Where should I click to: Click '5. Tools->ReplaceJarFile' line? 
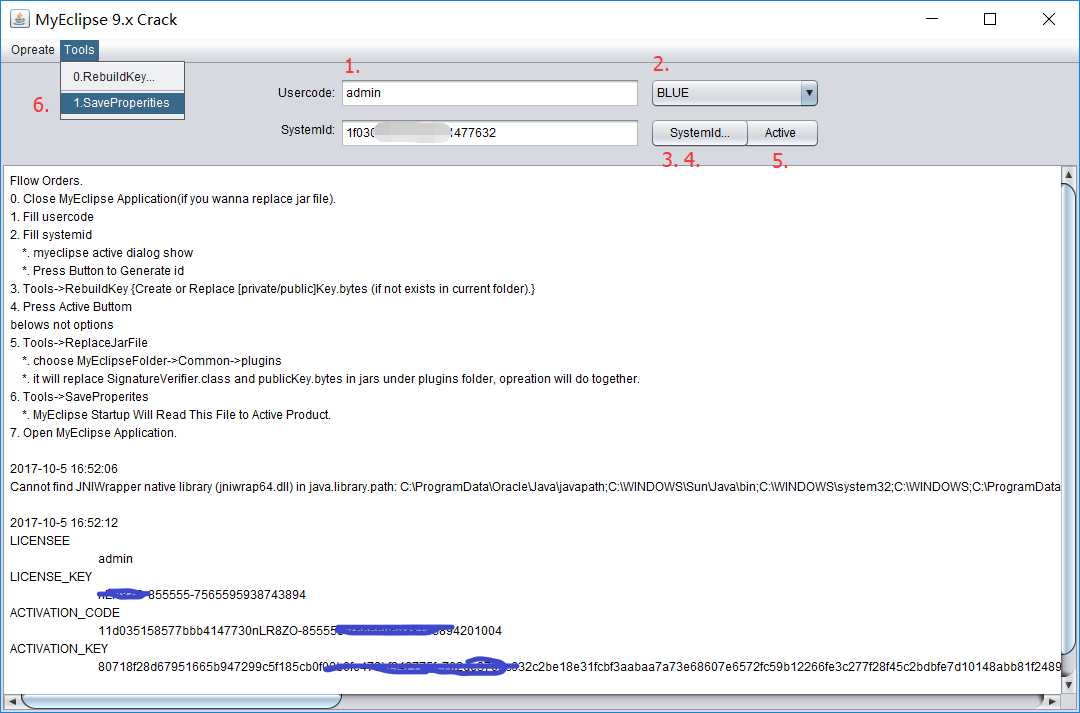pyautogui.click(x=79, y=342)
